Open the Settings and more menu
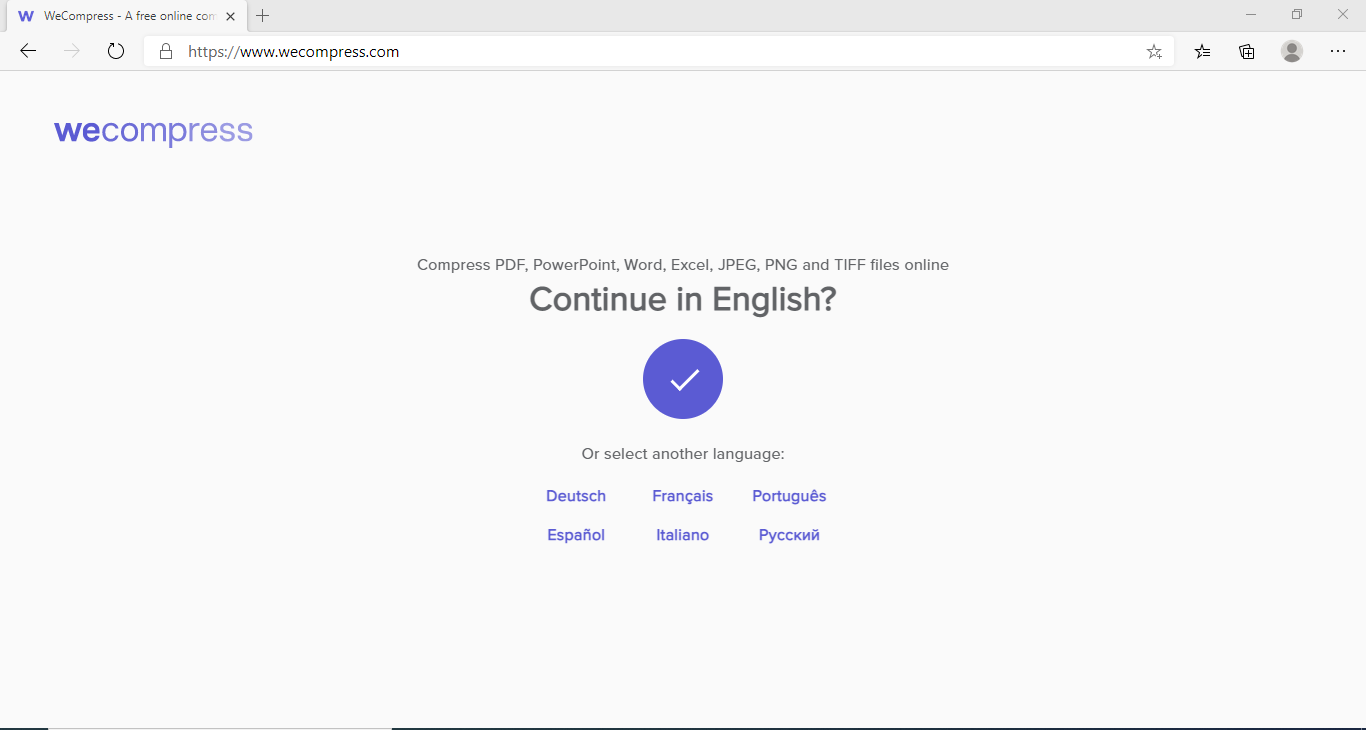Image resolution: width=1366 pixels, height=730 pixels. click(1338, 51)
